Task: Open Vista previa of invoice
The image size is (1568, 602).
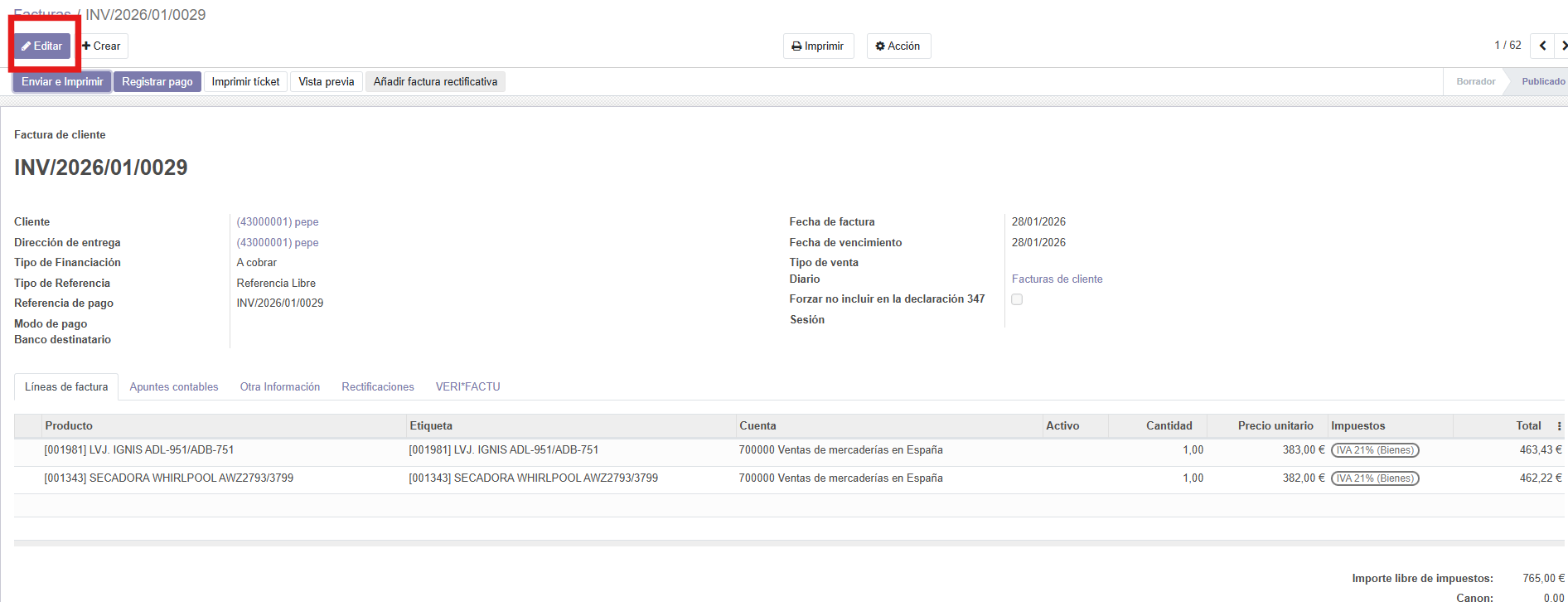Action: (326, 82)
